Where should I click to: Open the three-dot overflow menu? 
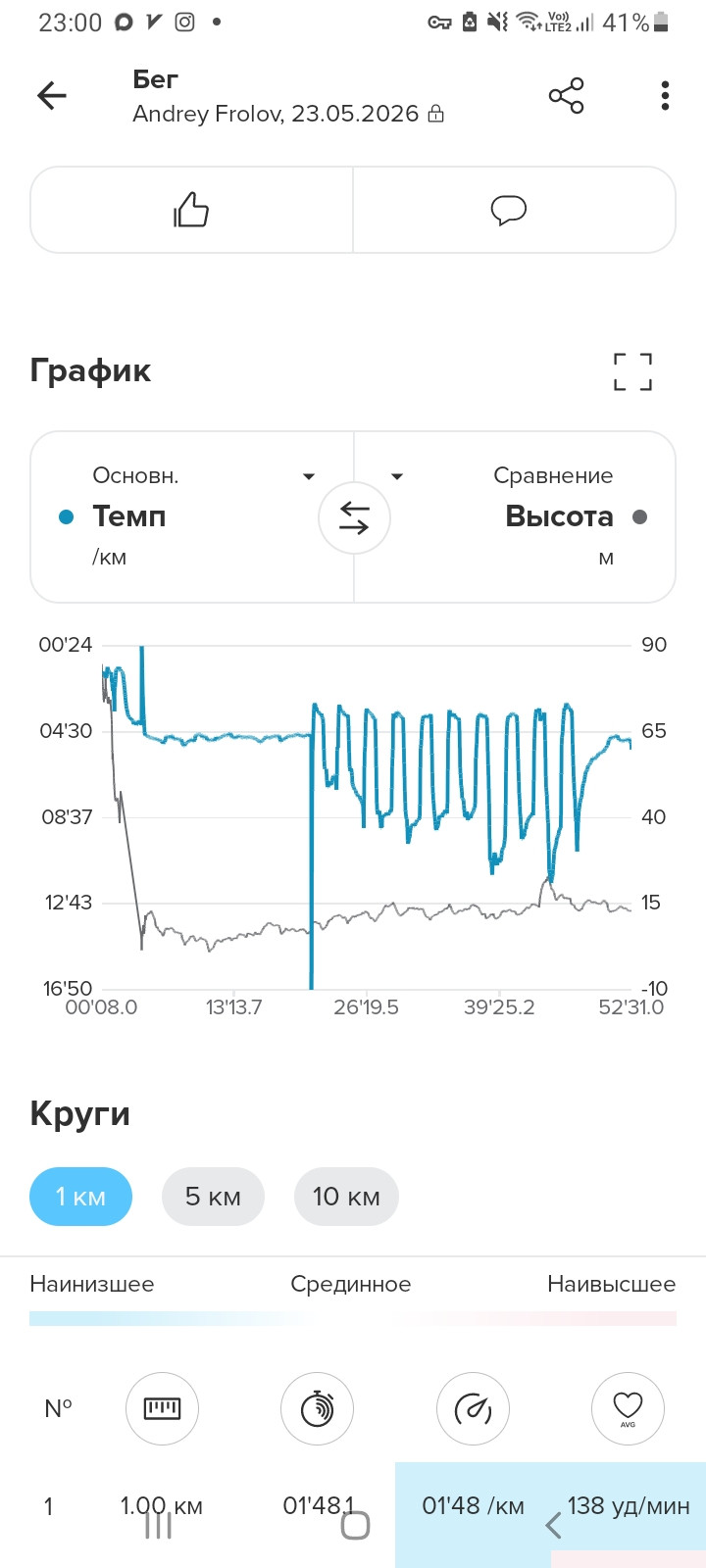665,95
